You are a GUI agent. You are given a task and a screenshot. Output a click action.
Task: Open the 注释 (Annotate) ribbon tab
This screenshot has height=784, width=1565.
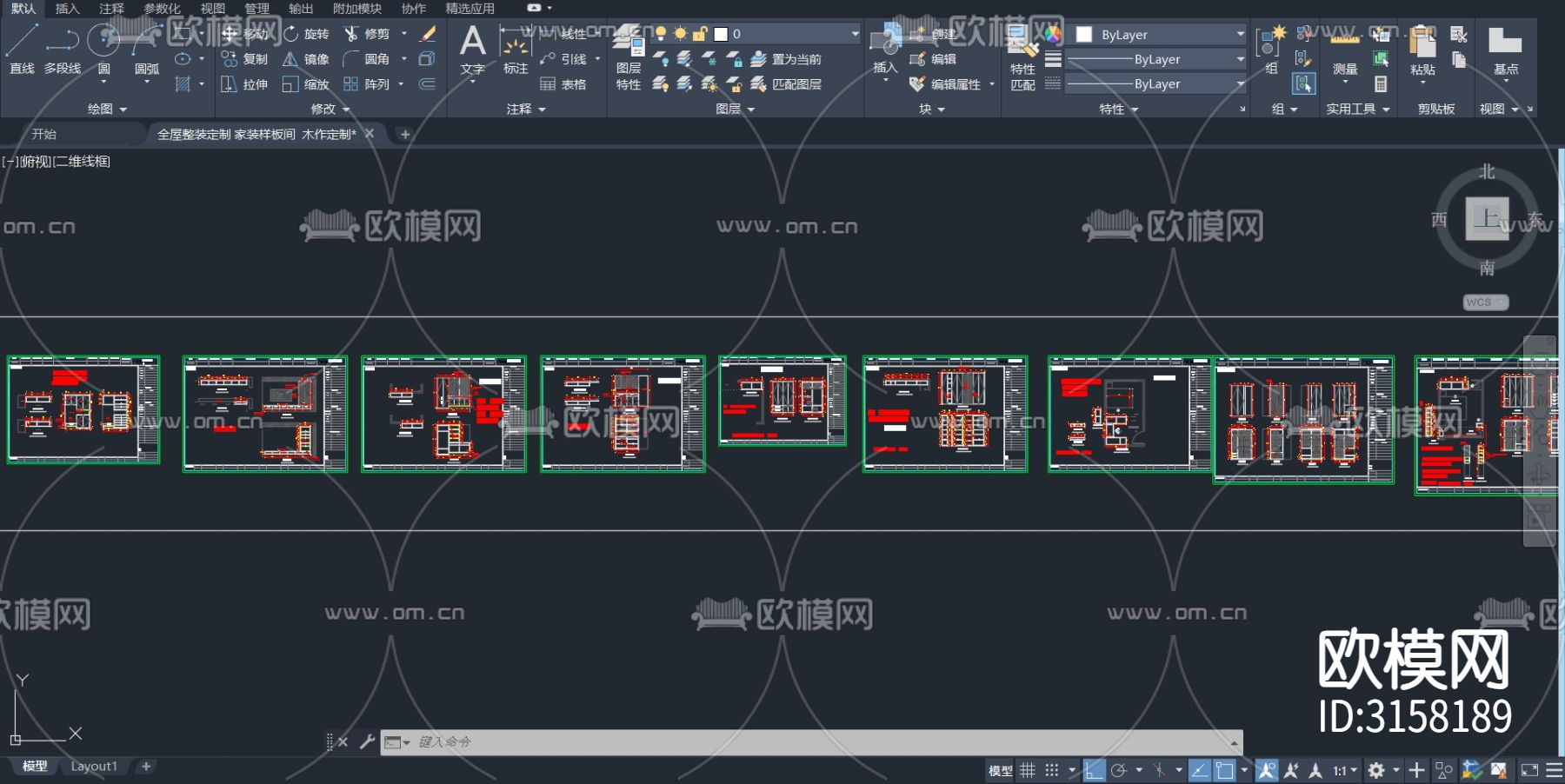(x=111, y=9)
